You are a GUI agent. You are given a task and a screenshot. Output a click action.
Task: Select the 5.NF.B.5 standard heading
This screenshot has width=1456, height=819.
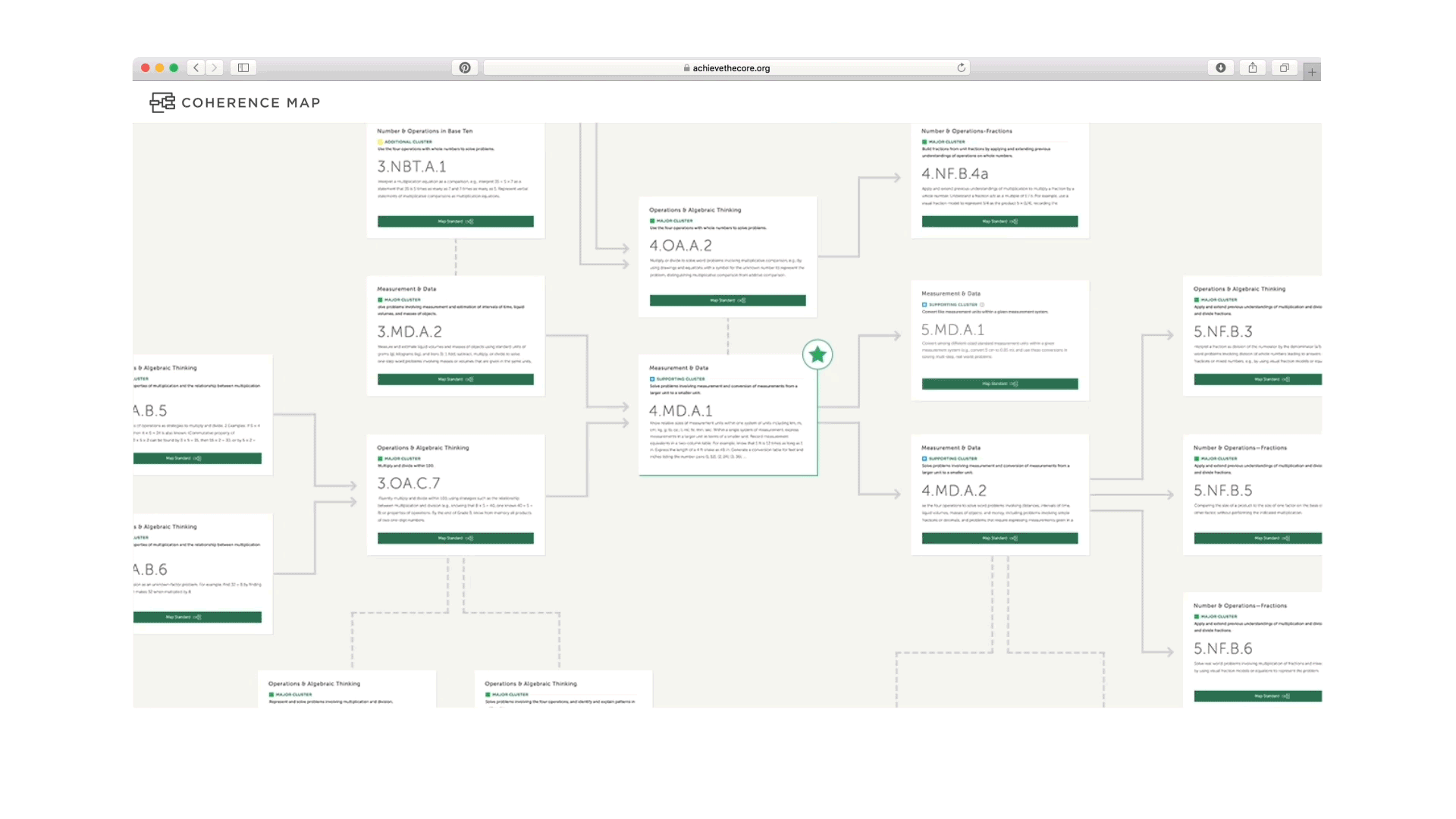(1223, 491)
